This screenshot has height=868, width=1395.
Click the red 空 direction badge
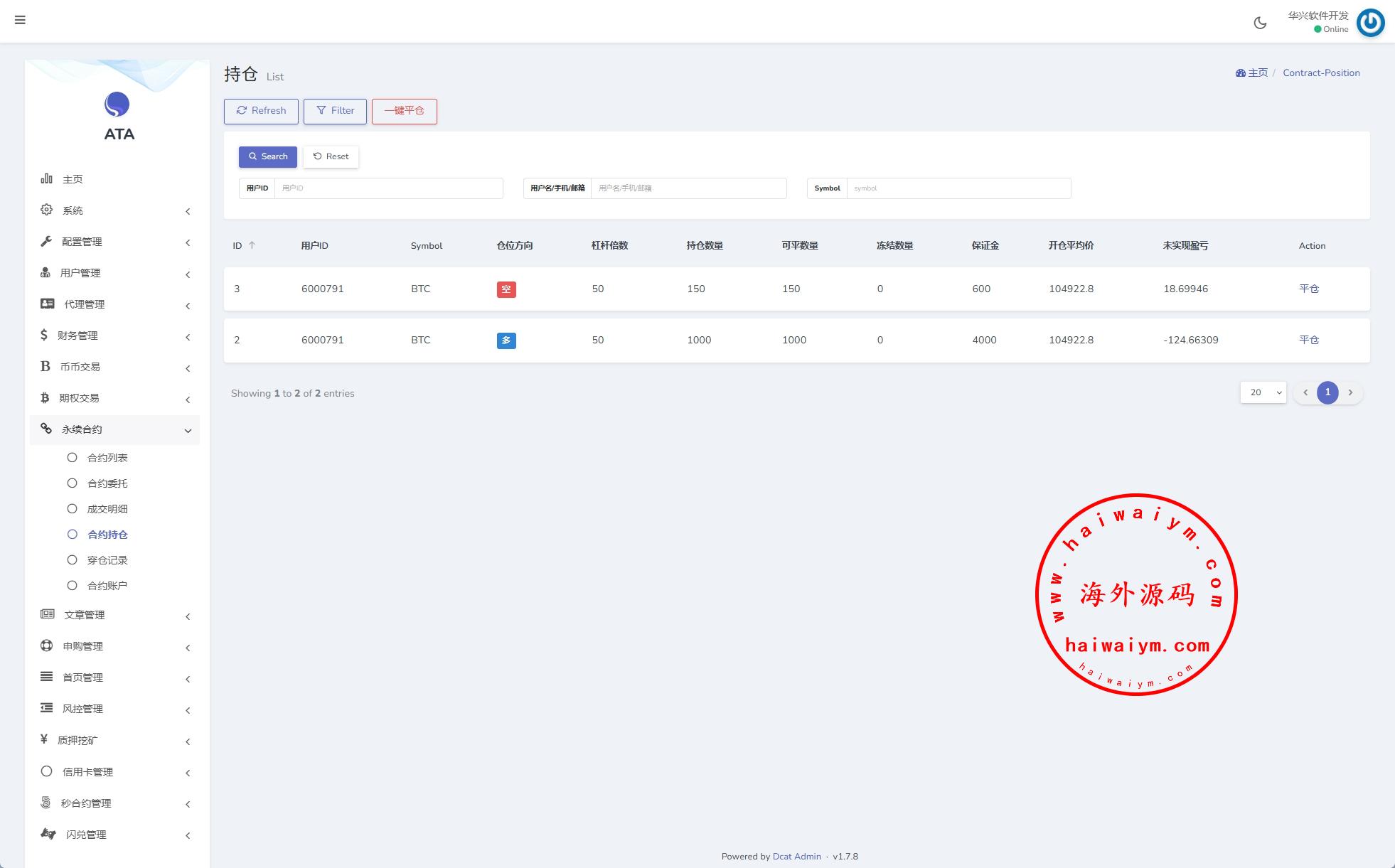tap(506, 289)
